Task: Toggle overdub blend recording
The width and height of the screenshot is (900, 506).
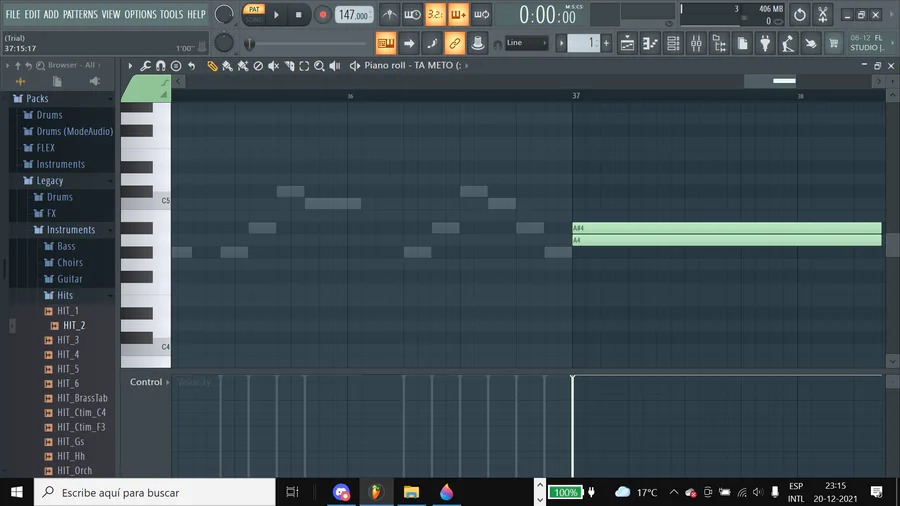Action: (x=459, y=15)
